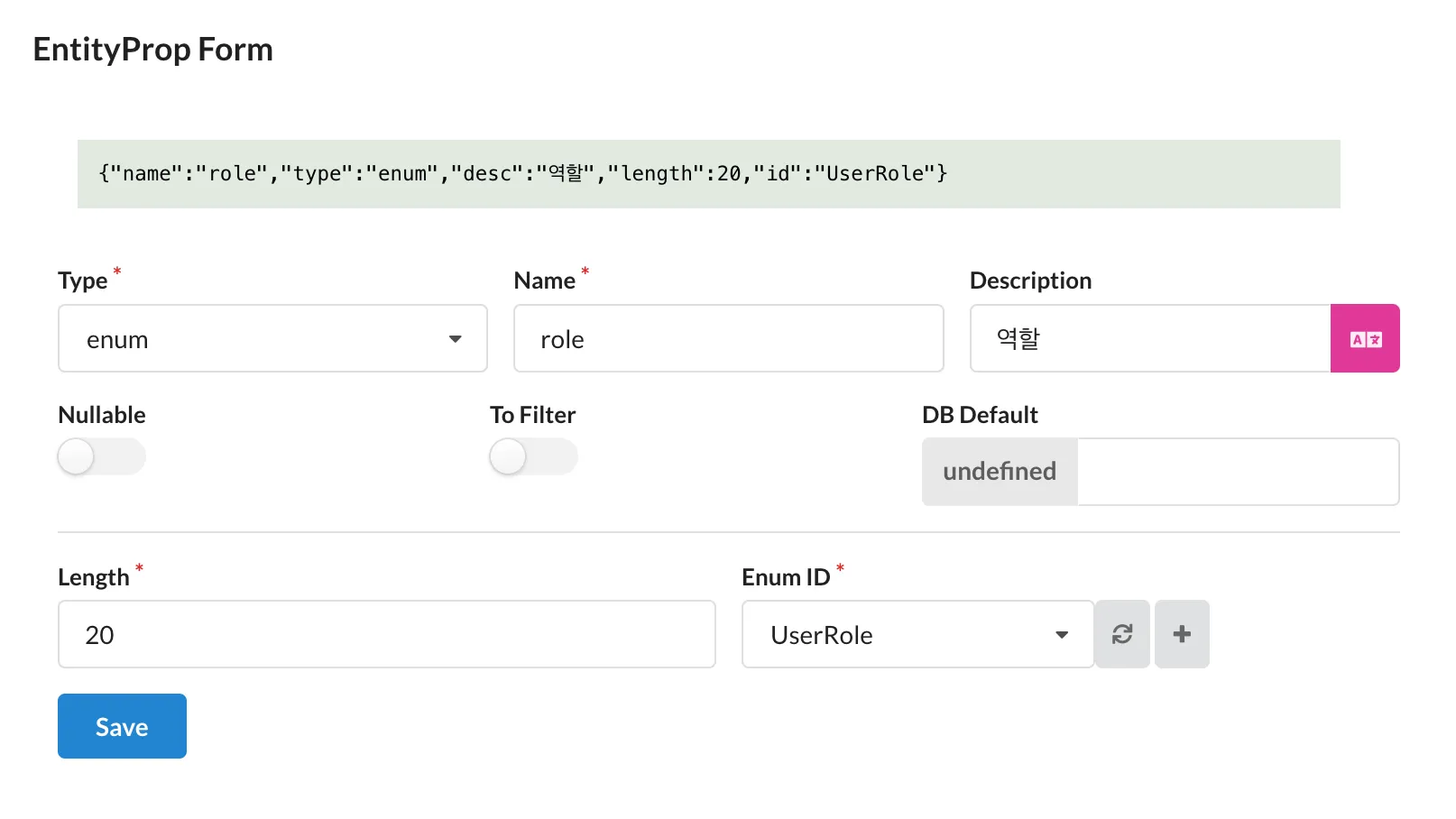
Task: Focus the Description text field
Action: (1149, 338)
